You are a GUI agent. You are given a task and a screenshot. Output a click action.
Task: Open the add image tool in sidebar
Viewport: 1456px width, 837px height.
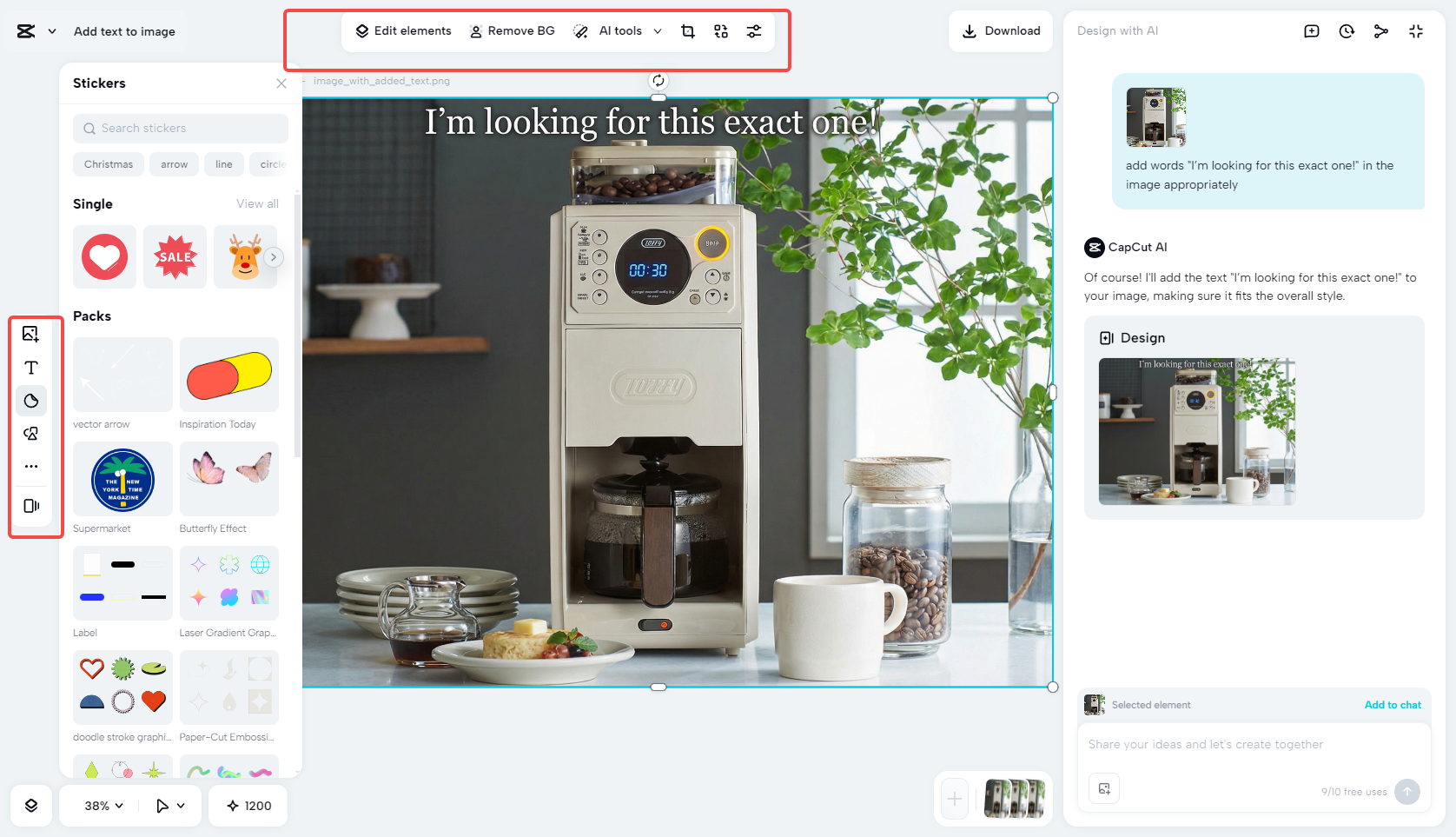coord(31,334)
